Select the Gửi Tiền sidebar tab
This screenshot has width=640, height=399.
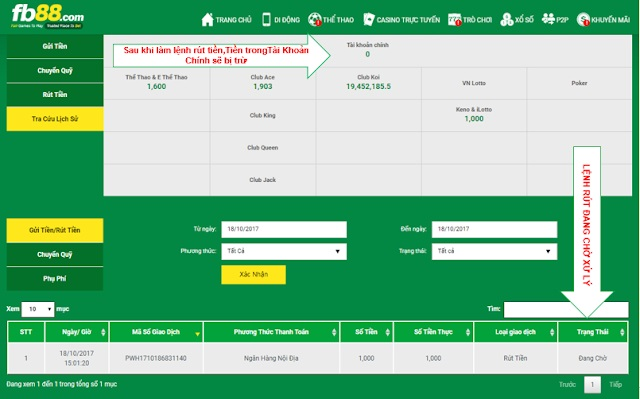click(x=55, y=46)
